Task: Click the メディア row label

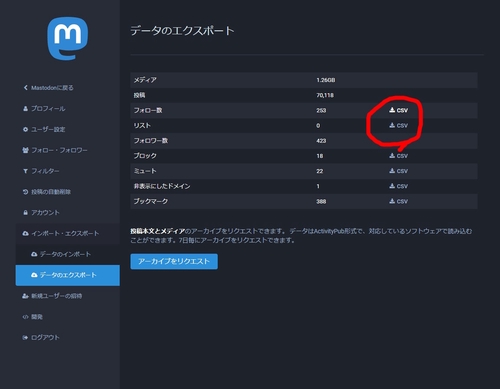Action: (x=145, y=80)
